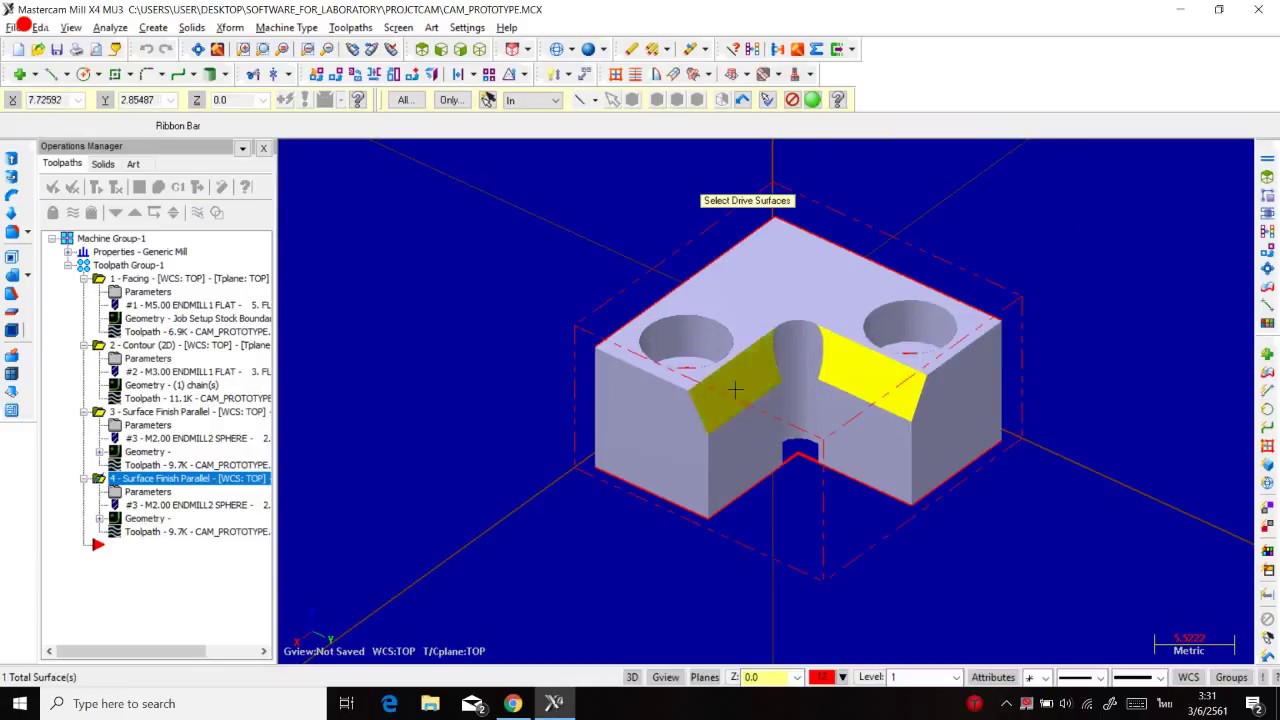Collapse operation 1 - Facing node
1280x720 pixels.
click(x=84, y=279)
